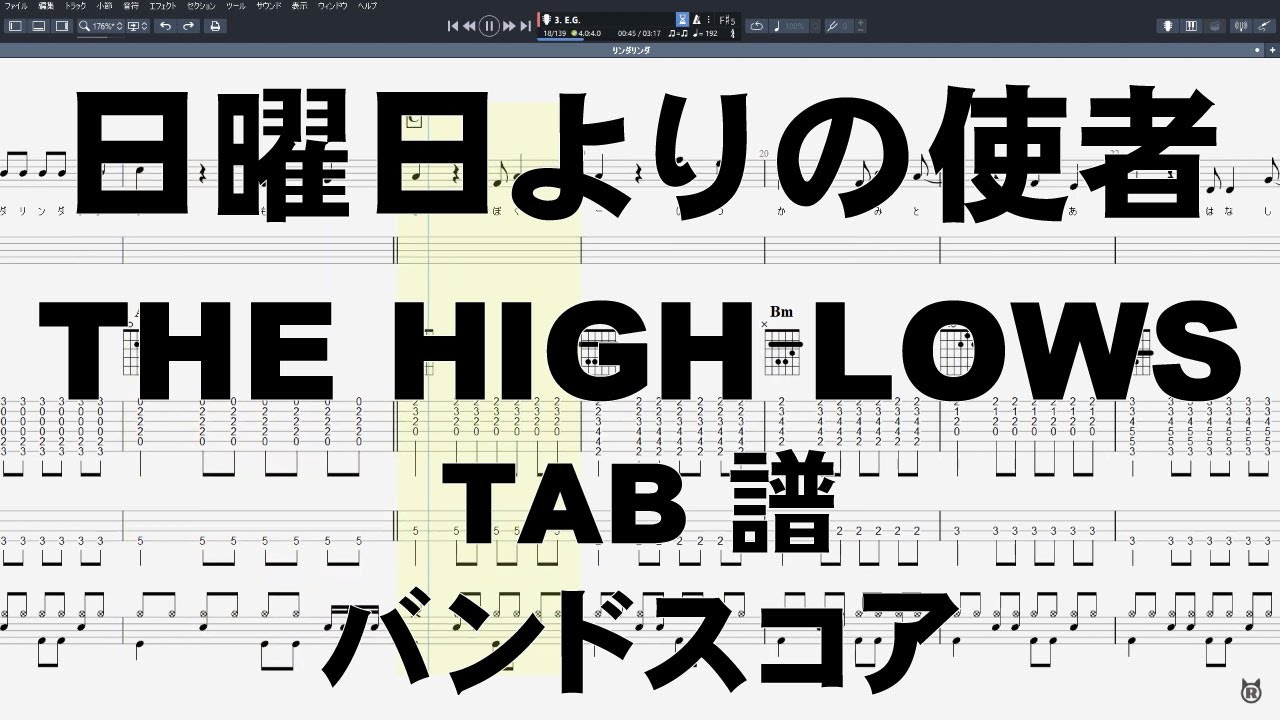The image size is (1280, 720).
Task: Open the 音符 (Note) menu
Action: (131, 6)
